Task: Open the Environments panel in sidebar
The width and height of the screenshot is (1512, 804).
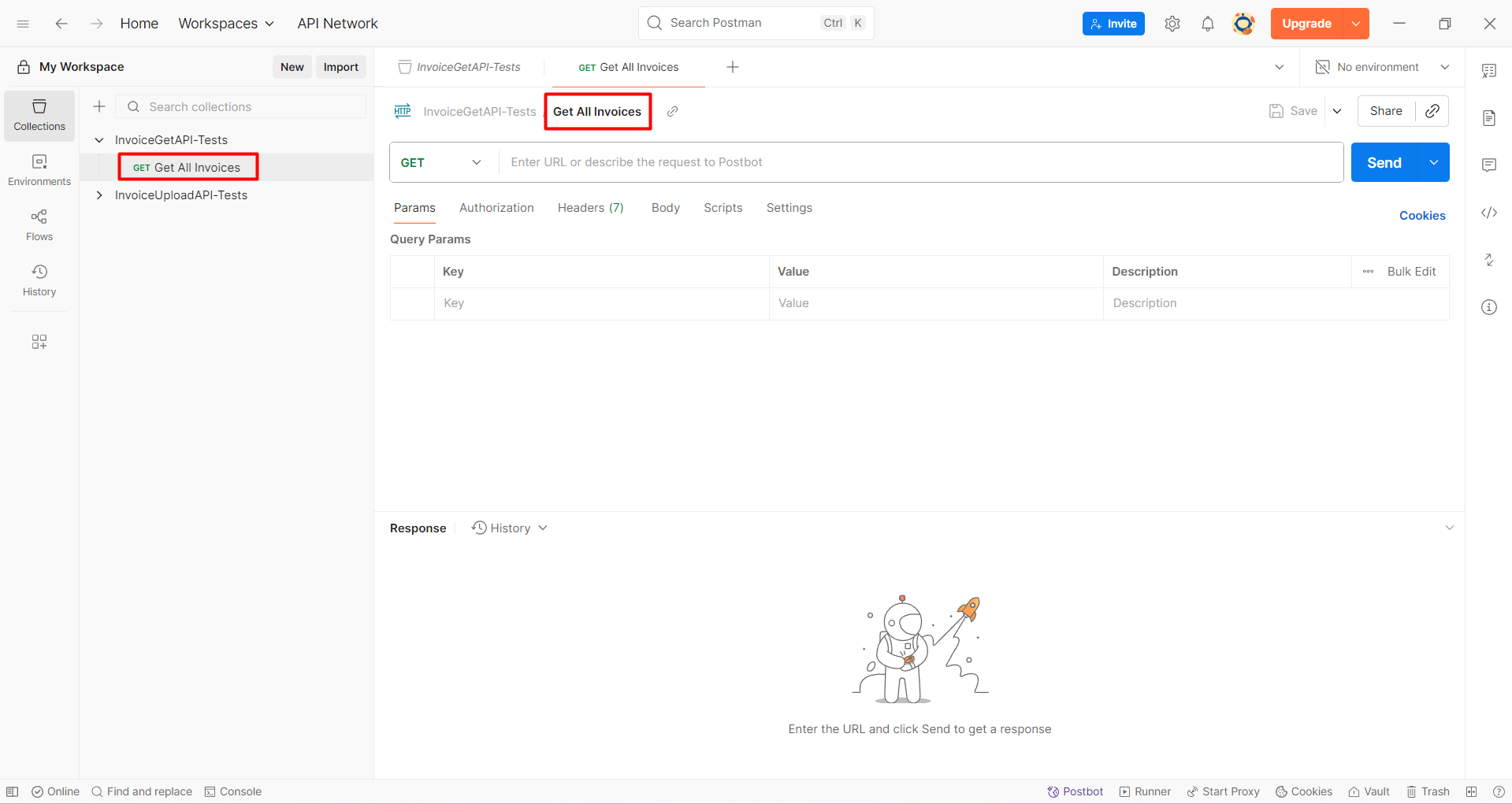Action: point(39,169)
